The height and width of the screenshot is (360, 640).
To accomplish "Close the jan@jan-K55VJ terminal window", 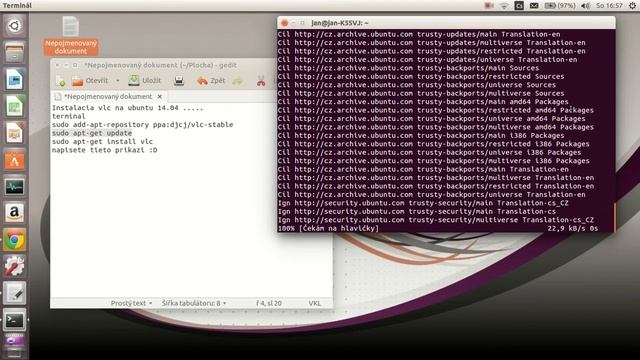I will pyautogui.click(x=284, y=23).
